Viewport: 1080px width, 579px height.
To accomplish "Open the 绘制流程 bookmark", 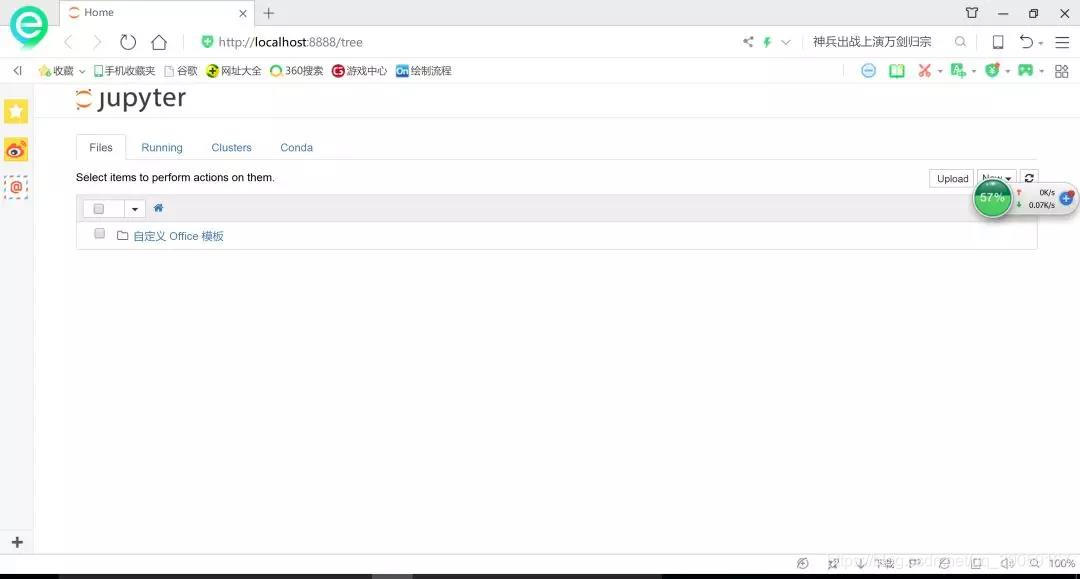I will click(424, 71).
